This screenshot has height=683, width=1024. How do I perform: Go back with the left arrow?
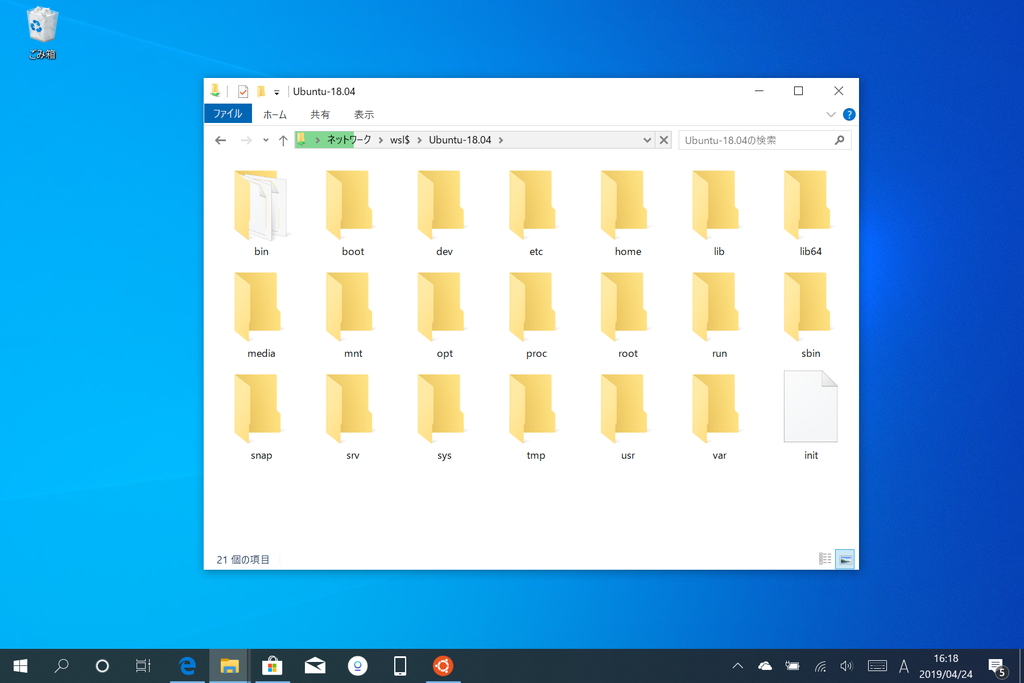[x=221, y=140]
